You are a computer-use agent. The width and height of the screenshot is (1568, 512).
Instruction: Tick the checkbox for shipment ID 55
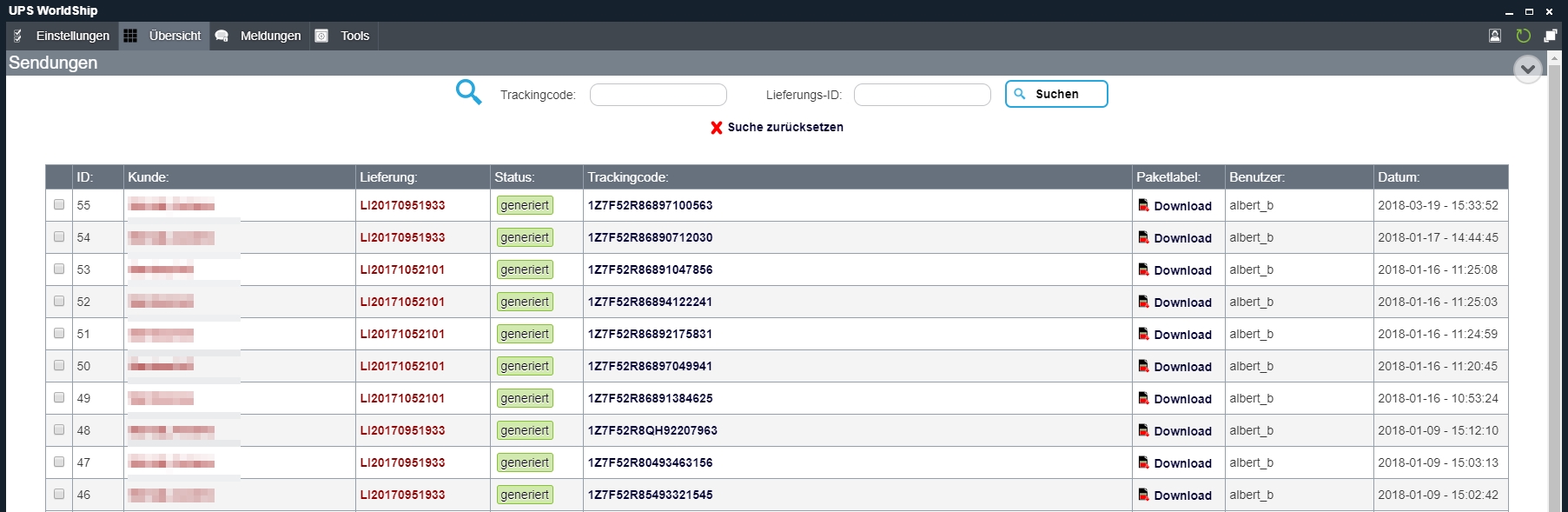pyautogui.click(x=59, y=205)
